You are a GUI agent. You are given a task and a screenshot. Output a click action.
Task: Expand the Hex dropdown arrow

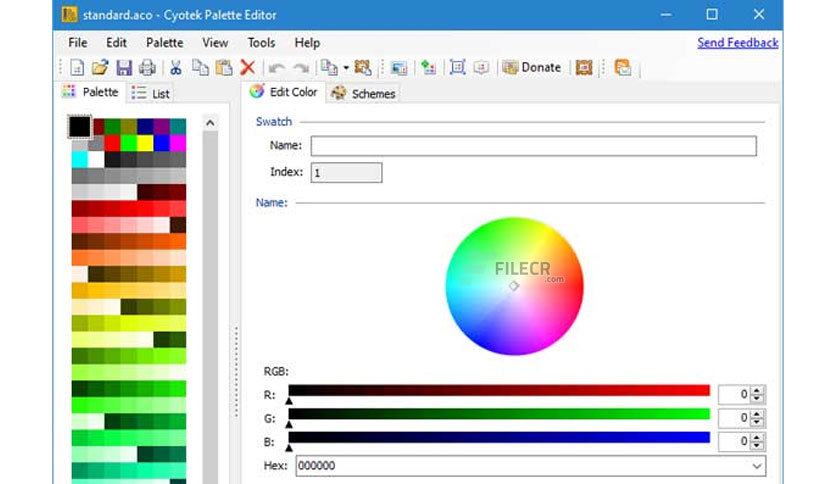coord(757,466)
